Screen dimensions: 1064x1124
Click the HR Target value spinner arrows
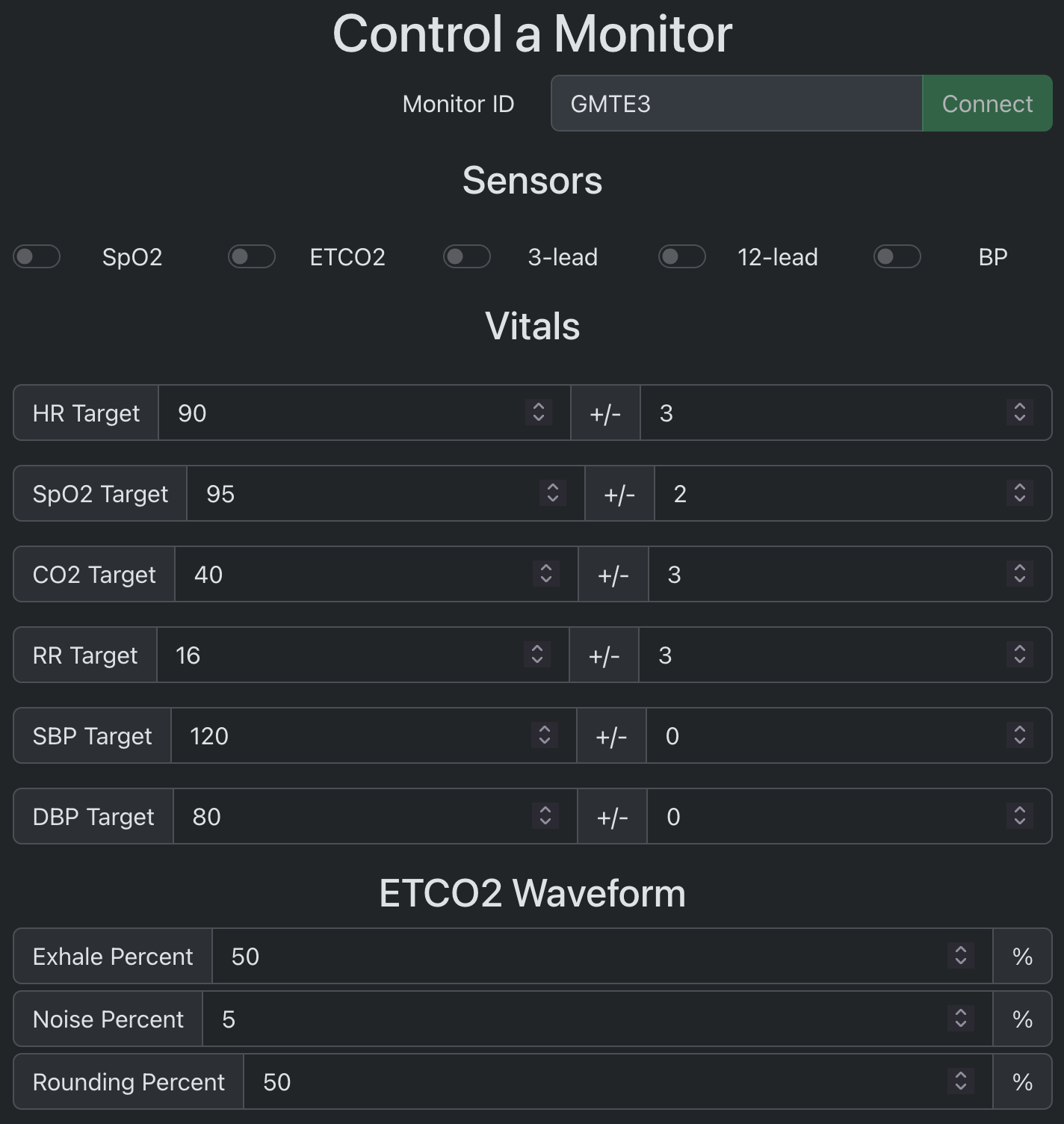click(x=539, y=412)
